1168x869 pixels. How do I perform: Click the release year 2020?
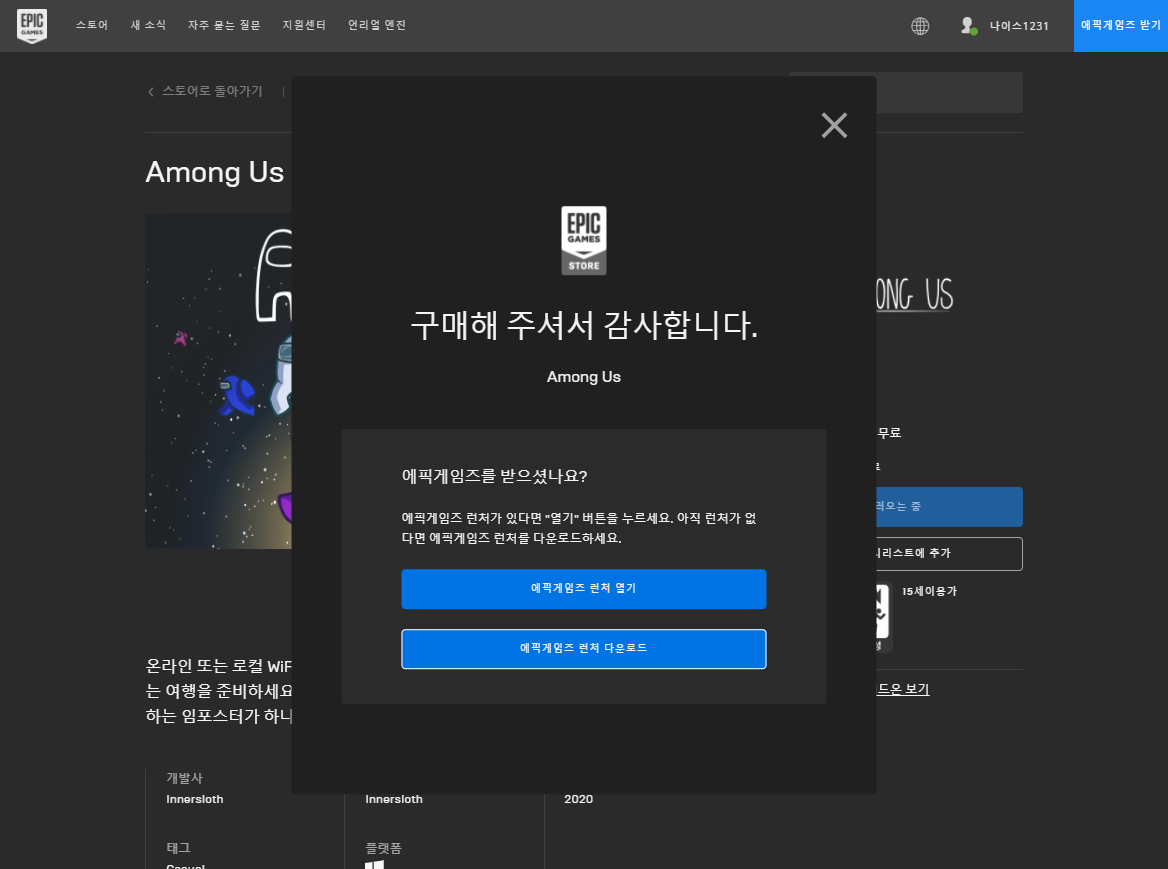point(578,799)
